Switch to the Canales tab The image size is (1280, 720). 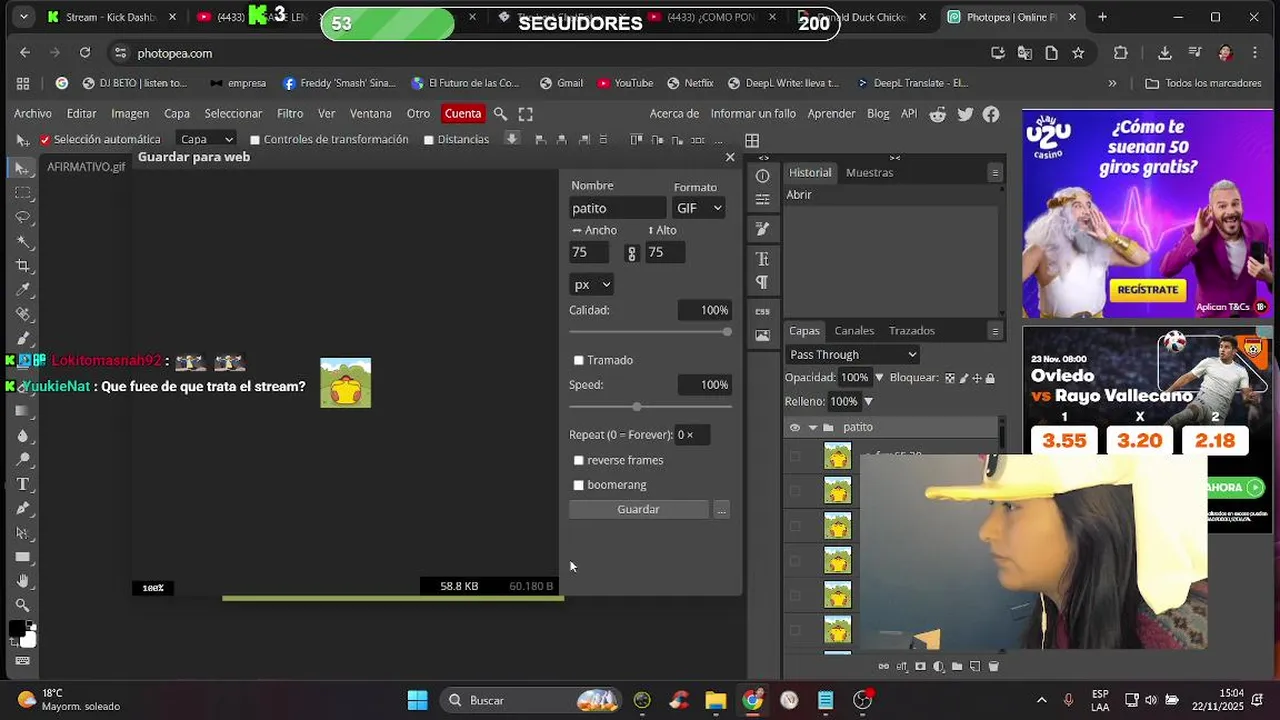pyautogui.click(x=854, y=331)
